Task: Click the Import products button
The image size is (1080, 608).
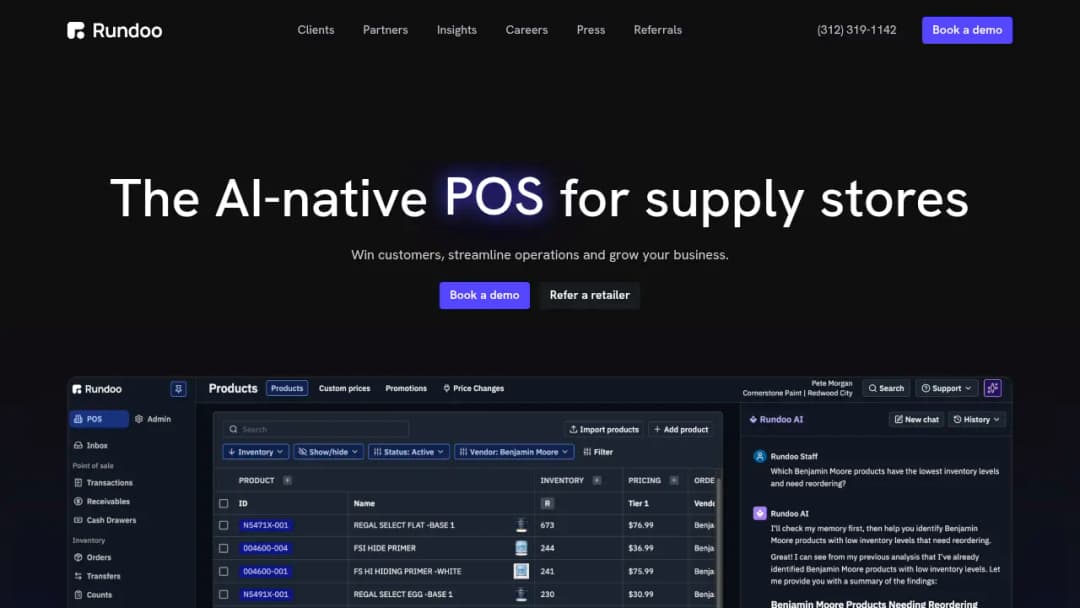Action: tap(604, 430)
